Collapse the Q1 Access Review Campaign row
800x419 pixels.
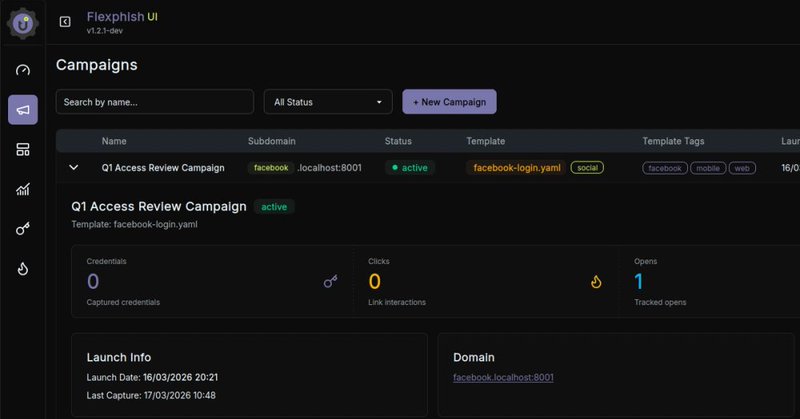click(74, 168)
